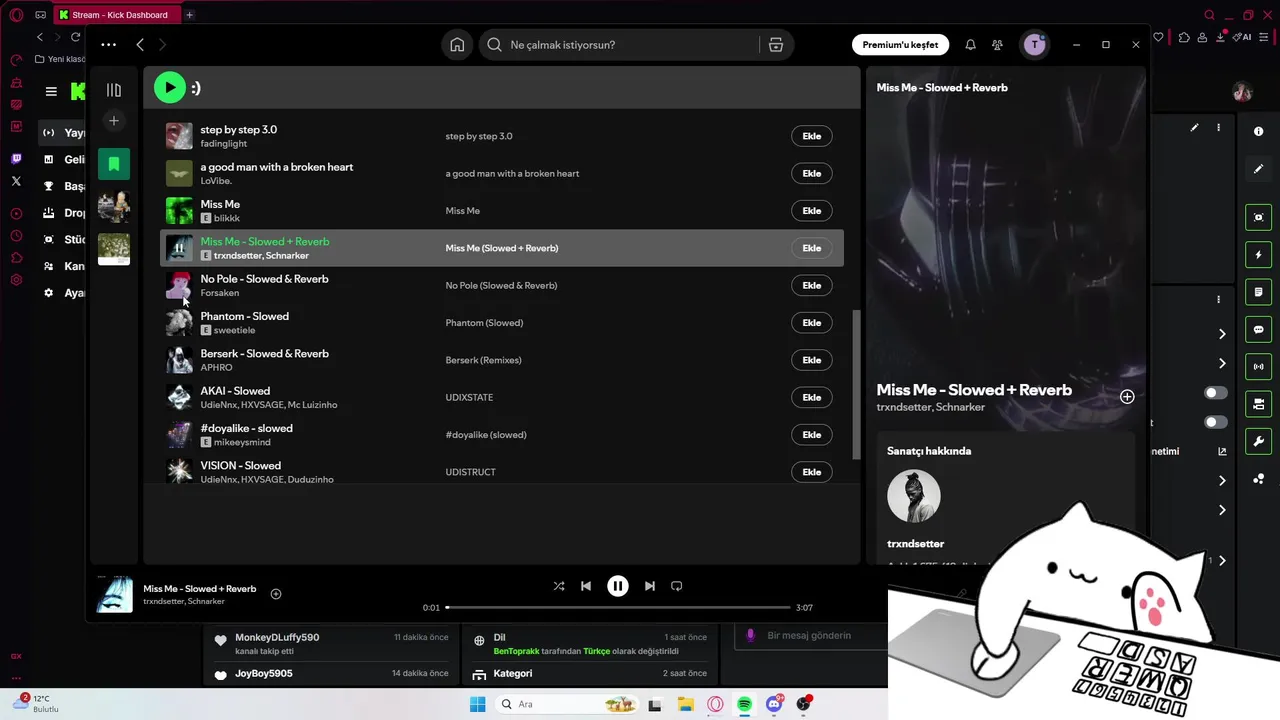The height and width of the screenshot is (720, 1280).
Task: Add 'Miss Me' by blikkk with Ekle
Action: coord(812,211)
